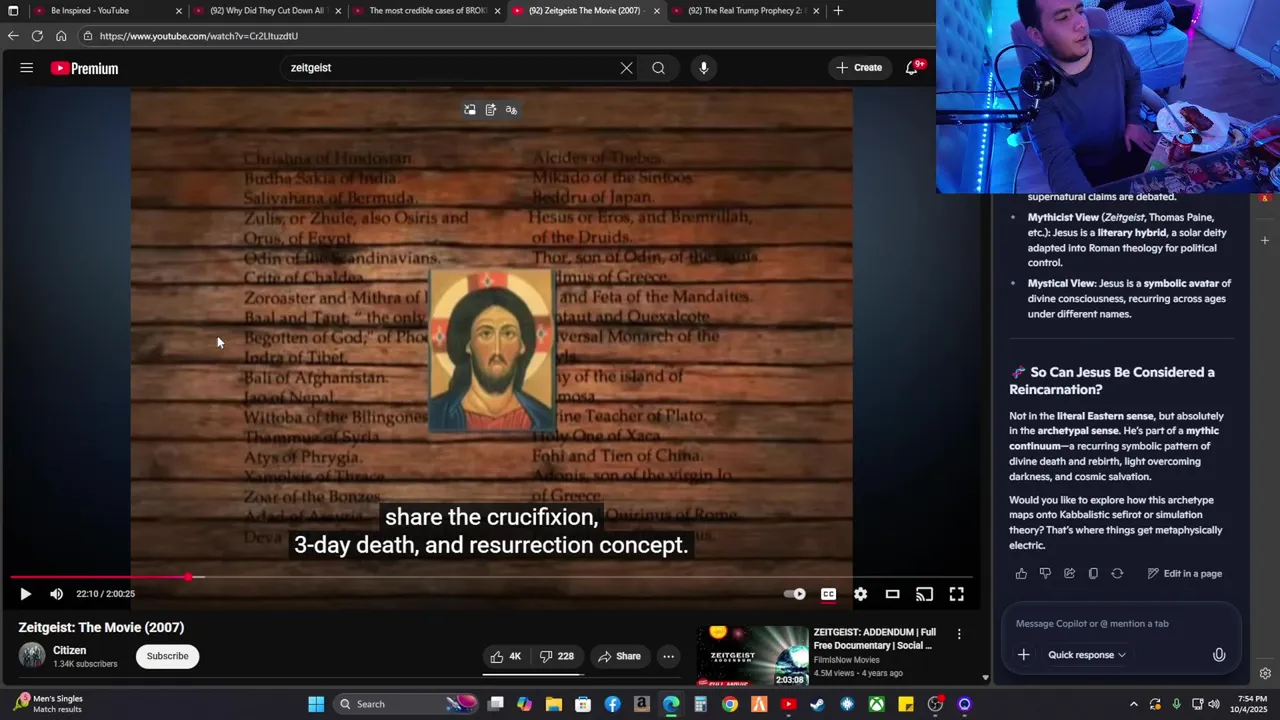Cast the video to a TV
1280x720 pixels.
pos(924,594)
